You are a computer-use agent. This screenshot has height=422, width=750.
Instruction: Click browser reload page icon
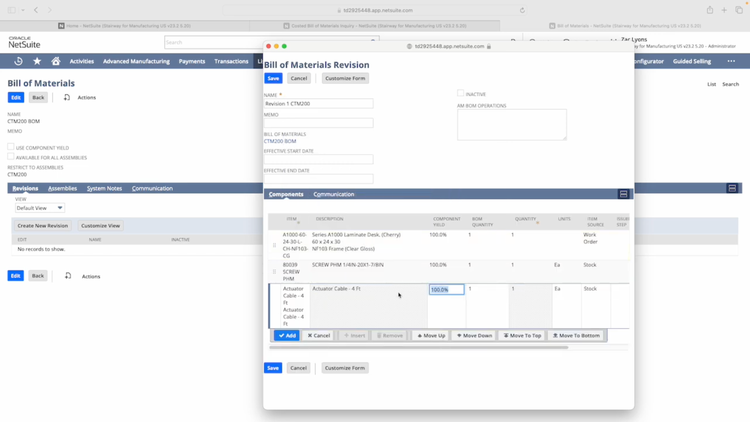[x=522, y=10]
